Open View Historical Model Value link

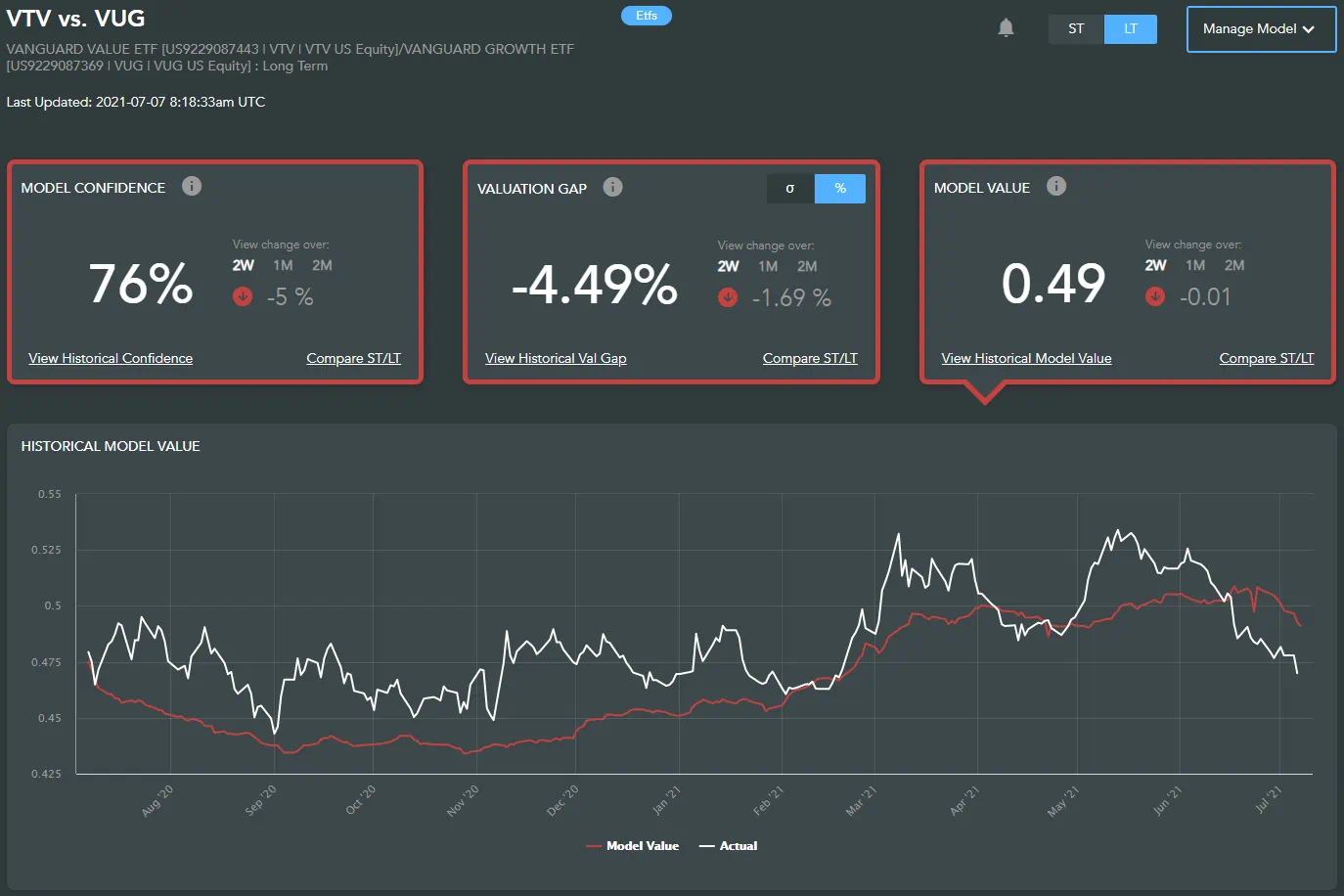(x=1026, y=358)
